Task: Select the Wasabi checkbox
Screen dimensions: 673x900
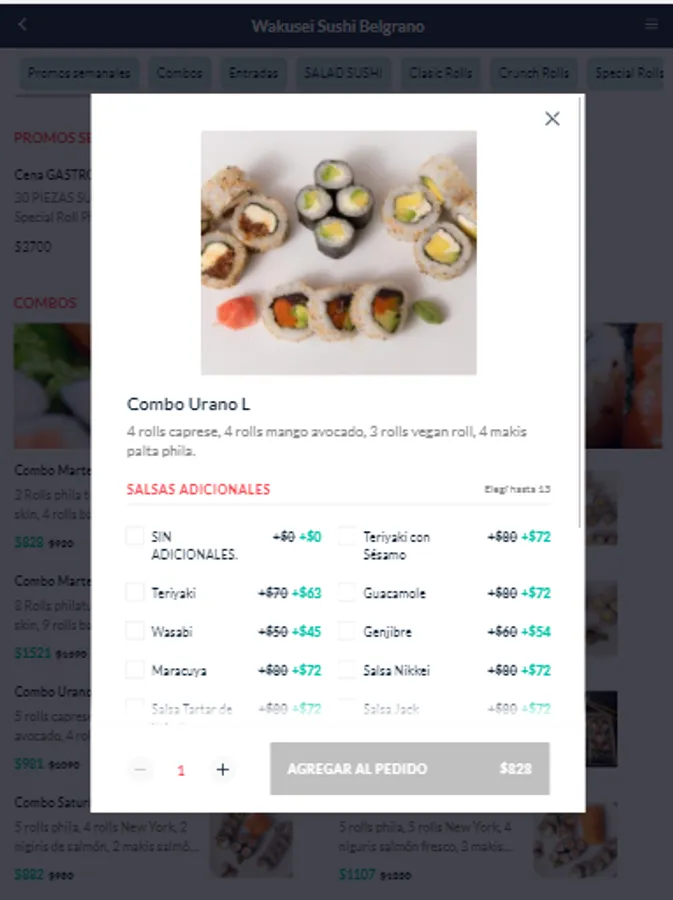Action: coord(135,631)
